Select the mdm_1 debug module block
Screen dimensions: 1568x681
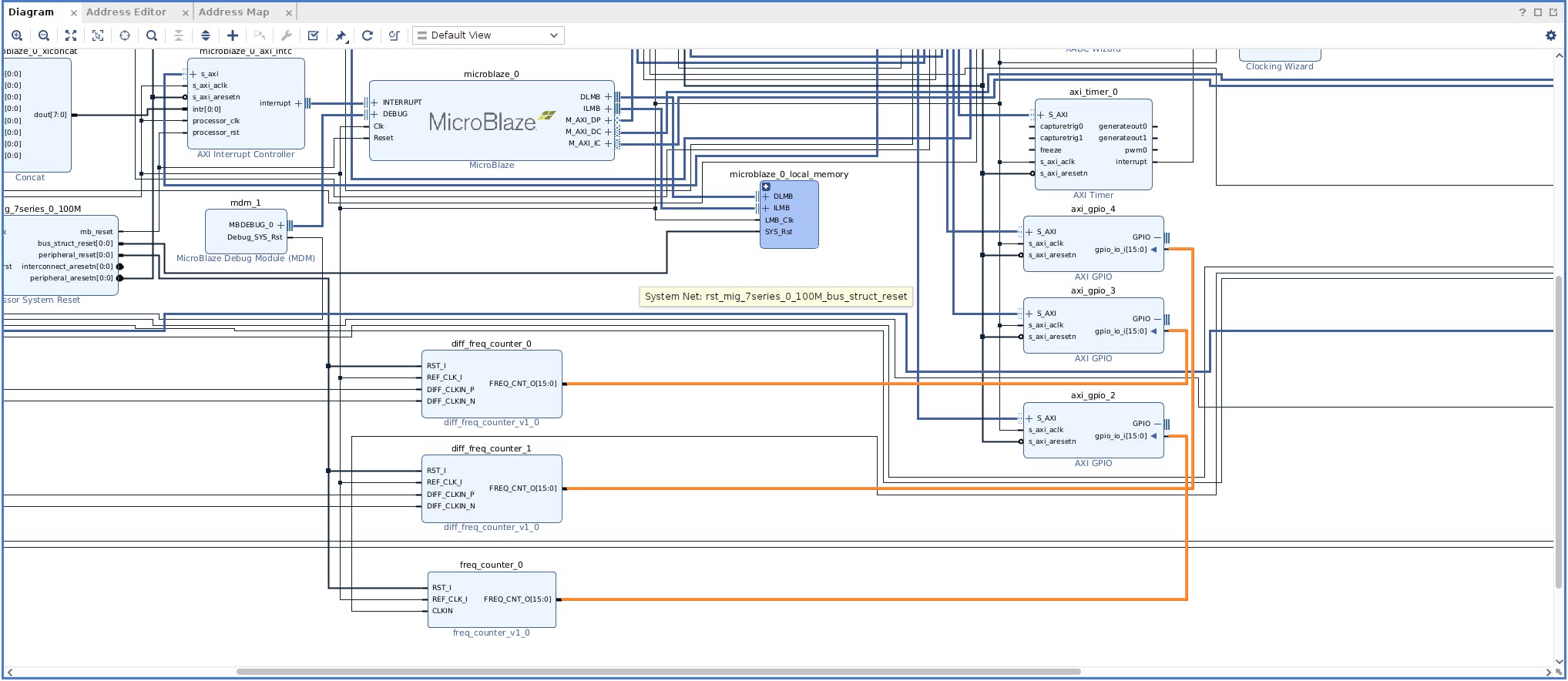click(246, 231)
